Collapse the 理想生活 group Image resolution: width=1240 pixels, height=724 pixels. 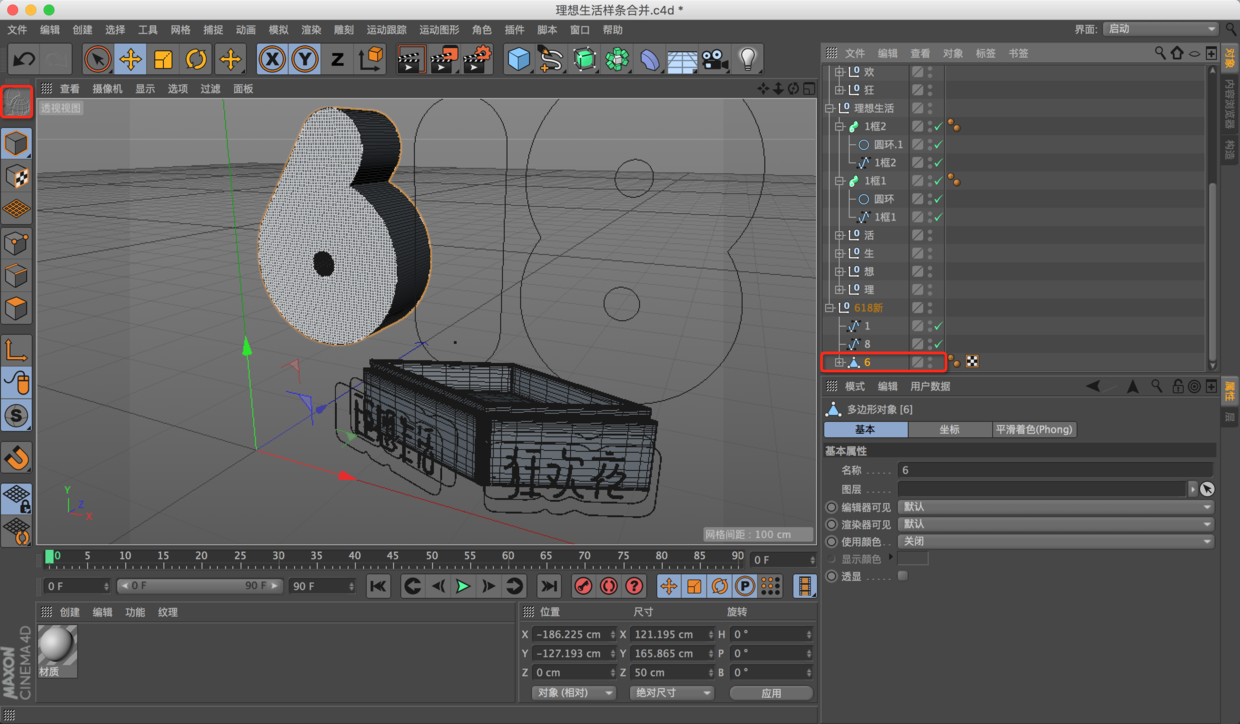830,108
